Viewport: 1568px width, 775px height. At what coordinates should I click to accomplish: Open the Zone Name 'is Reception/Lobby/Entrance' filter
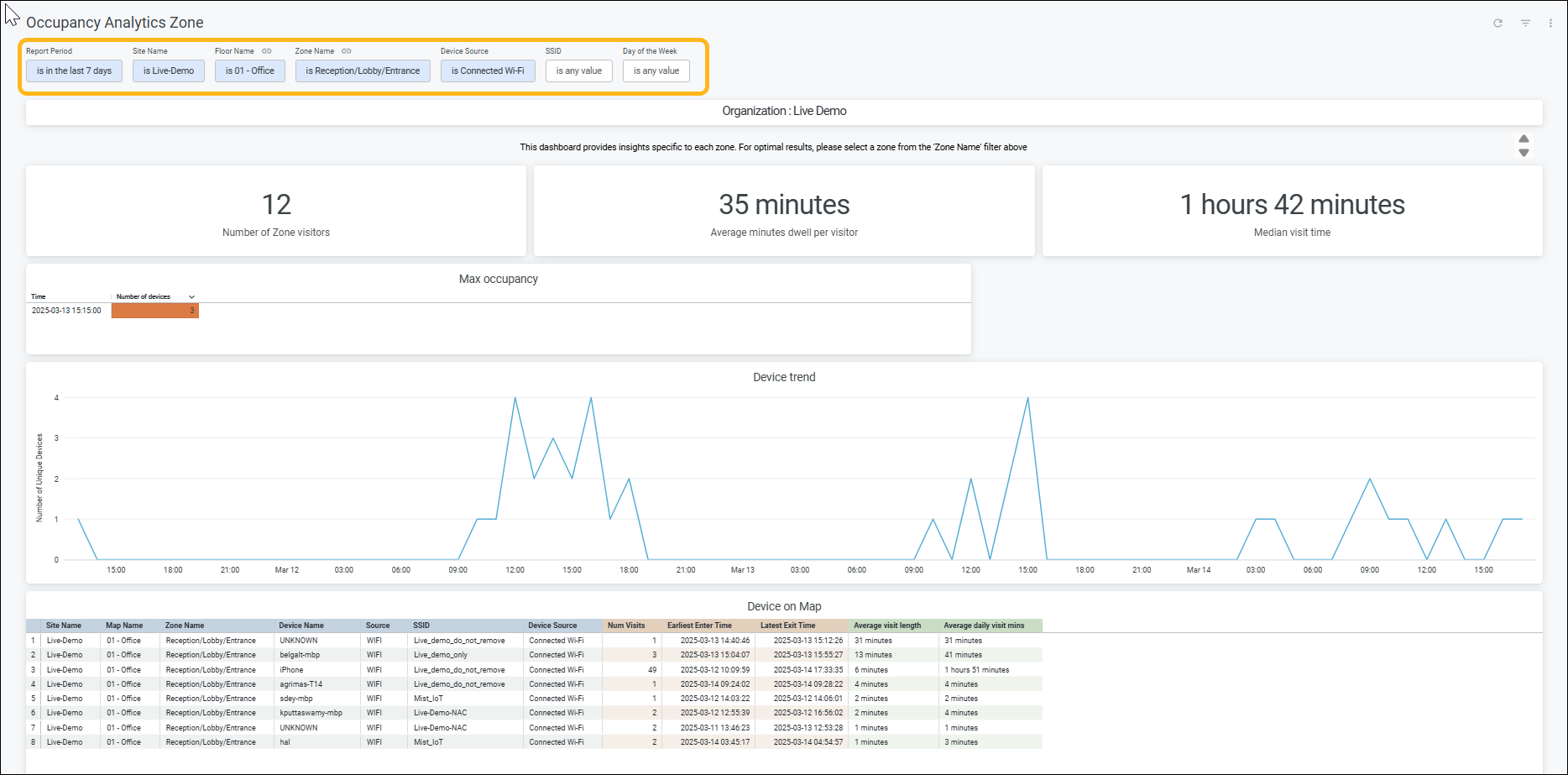tap(363, 71)
